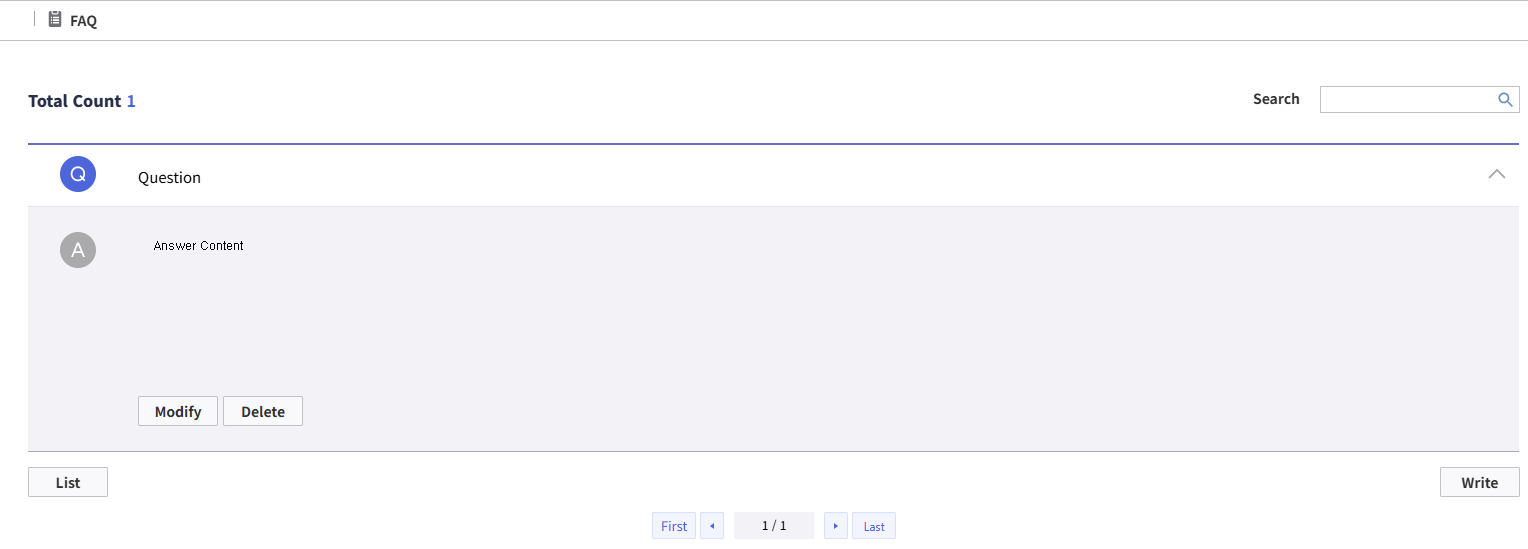This screenshot has height=549, width=1528.
Task: Write a new FAQ entry
Action: [1480, 482]
